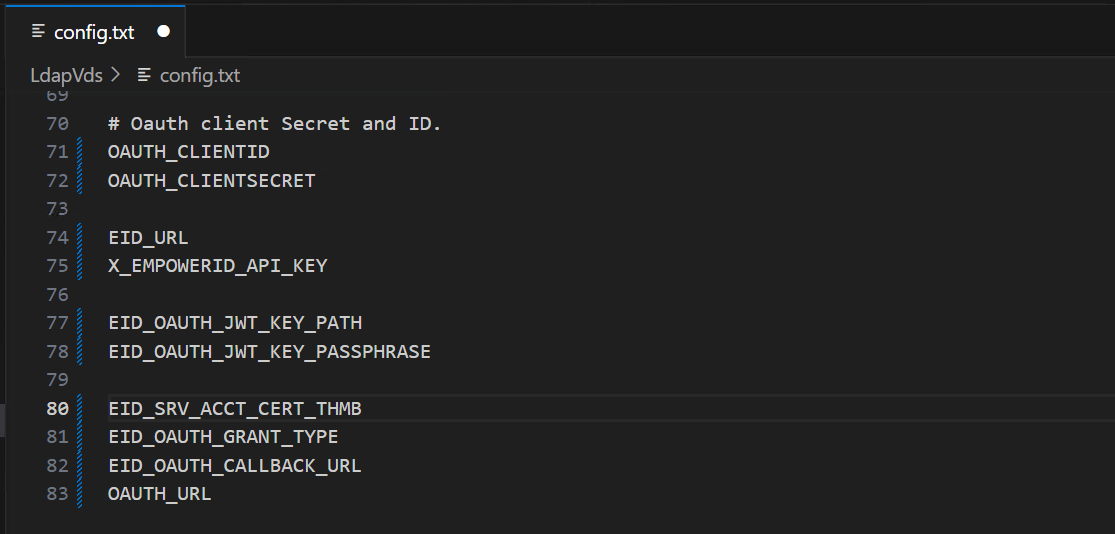Select the config.txt editor tab
1115x534 pixels.
click(94, 32)
